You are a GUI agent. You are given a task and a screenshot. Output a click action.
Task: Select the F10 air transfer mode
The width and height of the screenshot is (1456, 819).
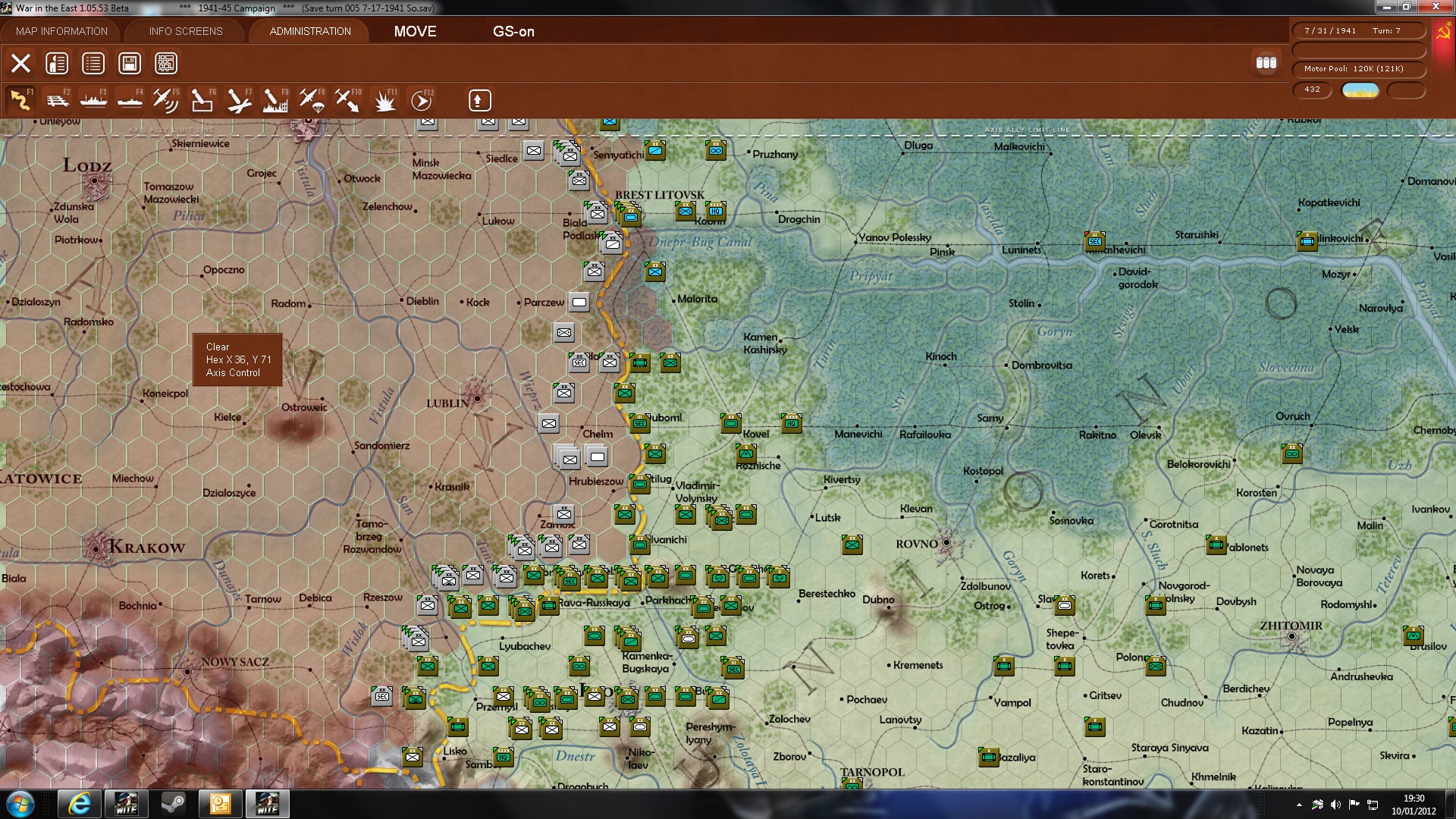(x=348, y=100)
